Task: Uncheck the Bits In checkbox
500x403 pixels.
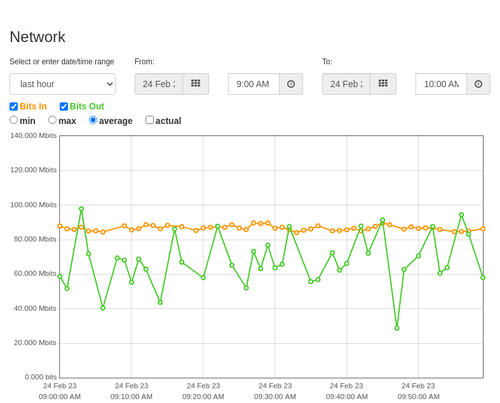Action: pos(14,106)
